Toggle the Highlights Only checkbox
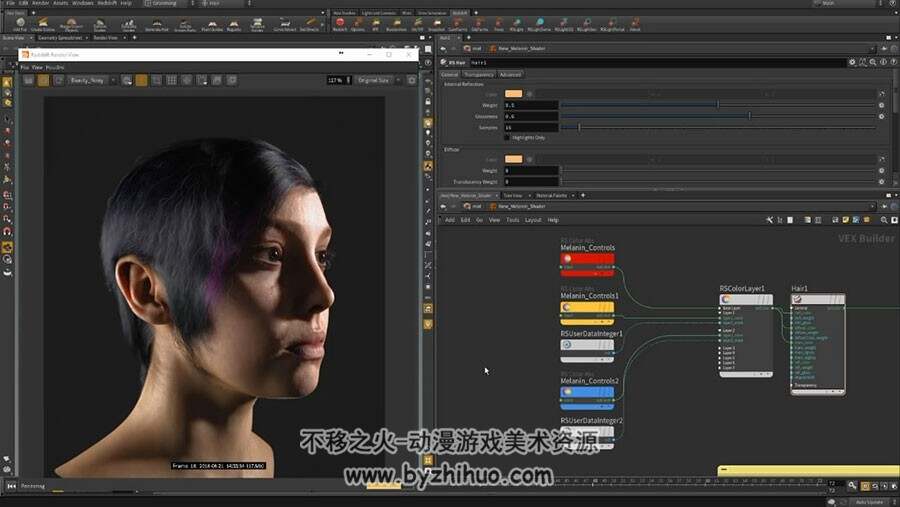Screen dimensions: 900x507 [x=507, y=138]
